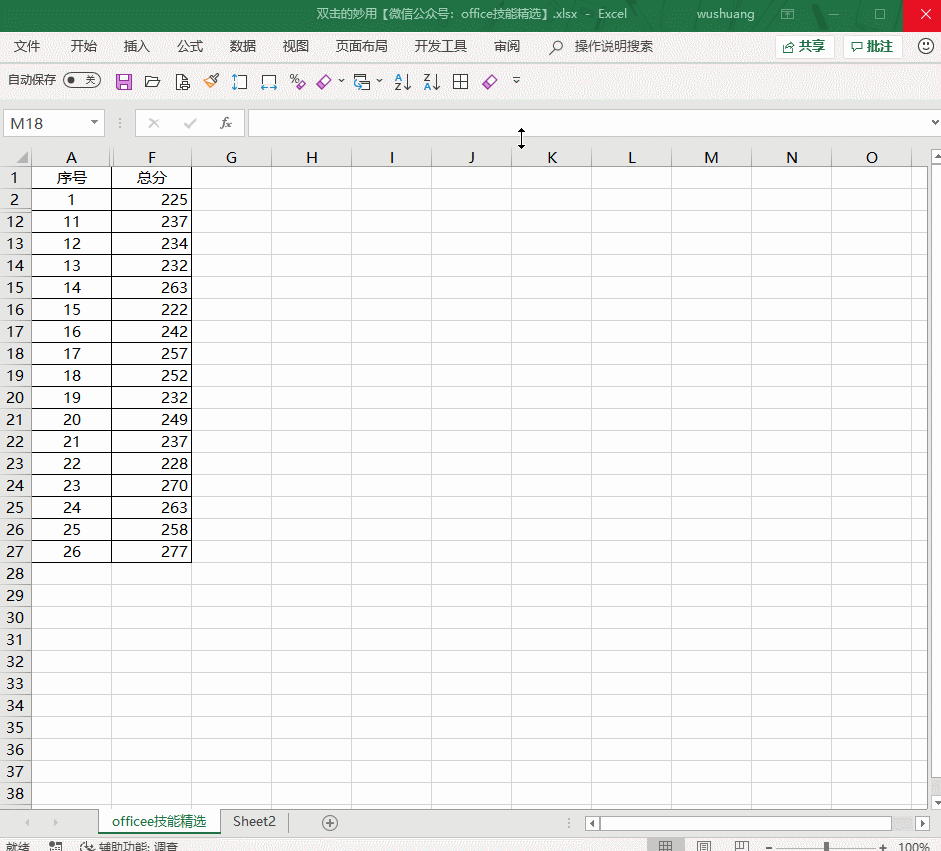Screen dimensions: 941x851
Task: Expand the Name Box dropdown arrow
Action: pos(94,122)
